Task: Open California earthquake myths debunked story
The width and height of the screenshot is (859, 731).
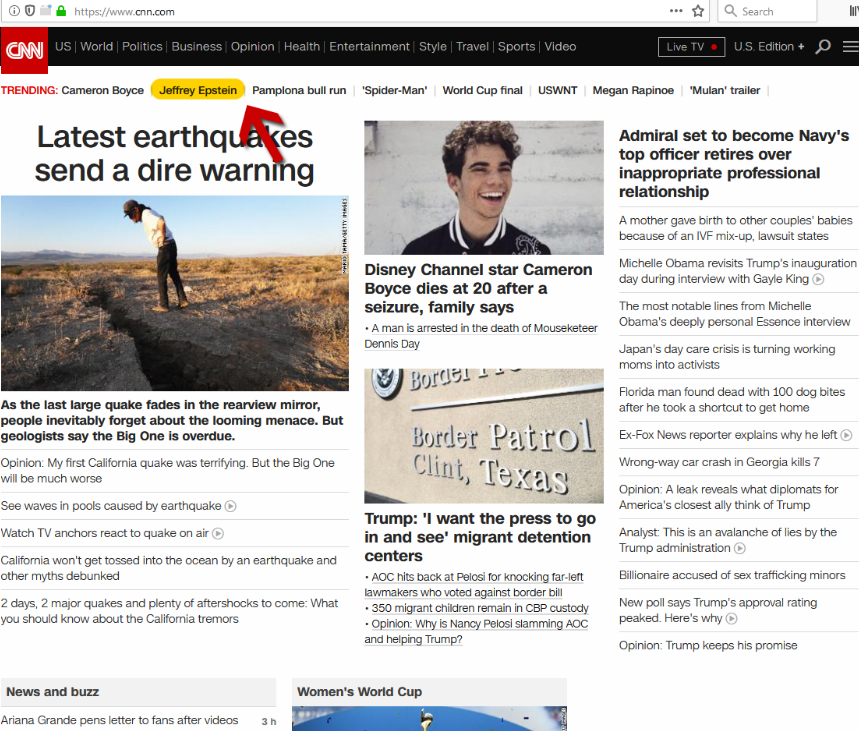Action: coord(168,568)
